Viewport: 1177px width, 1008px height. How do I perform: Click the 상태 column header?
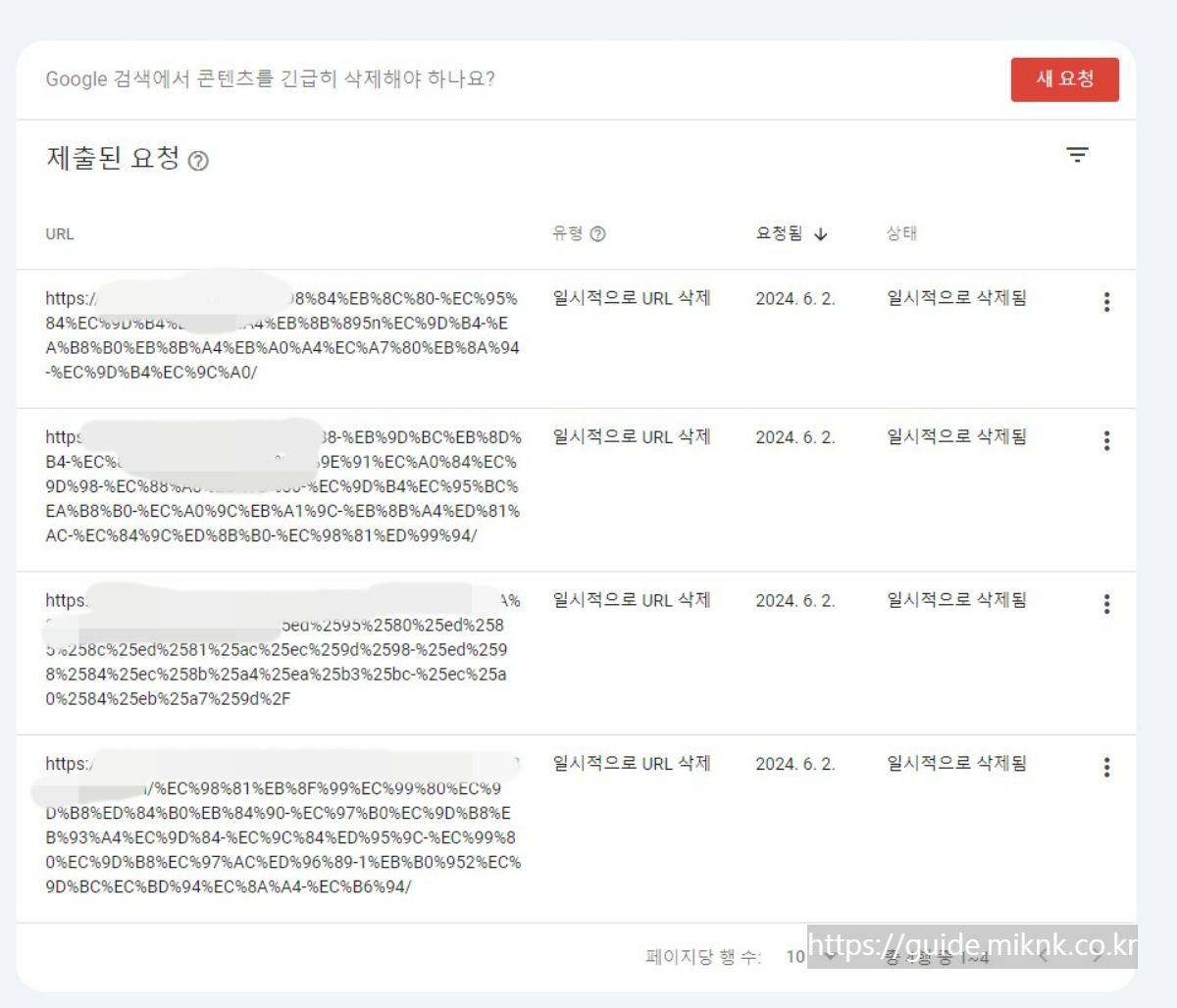pyautogui.click(x=898, y=233)
